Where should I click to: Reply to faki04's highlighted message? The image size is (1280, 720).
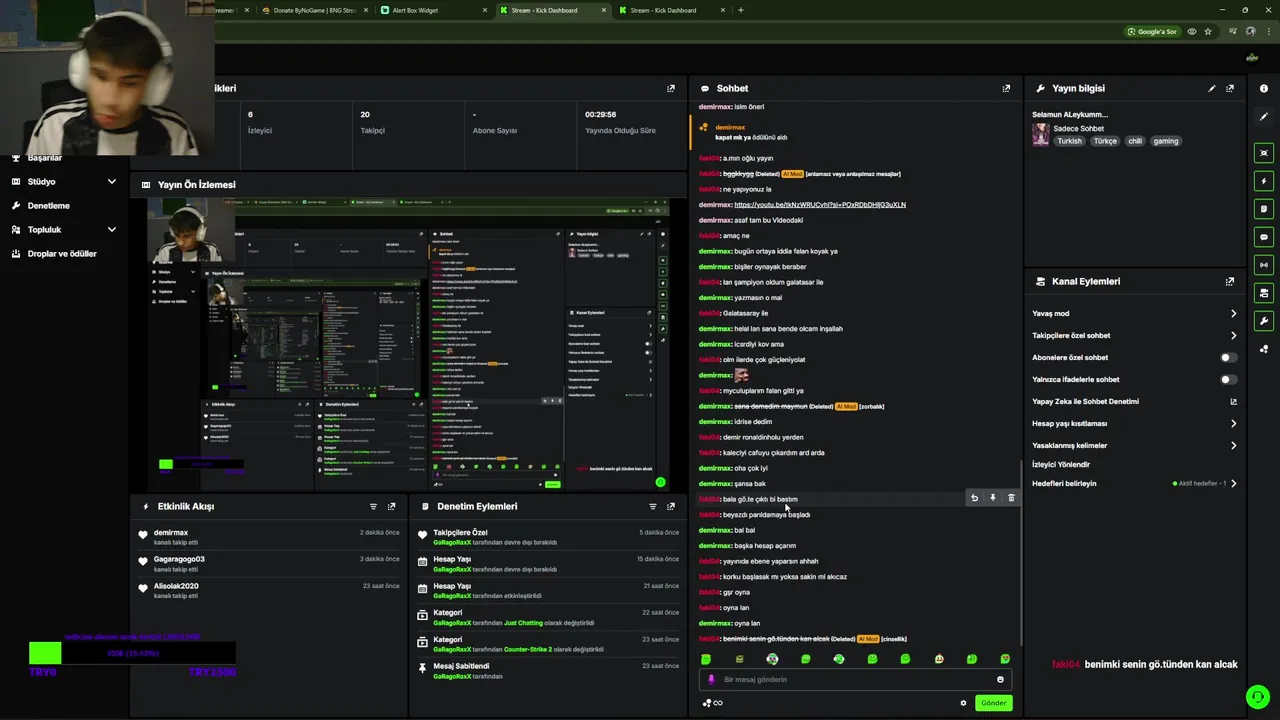tap(974, 498)
